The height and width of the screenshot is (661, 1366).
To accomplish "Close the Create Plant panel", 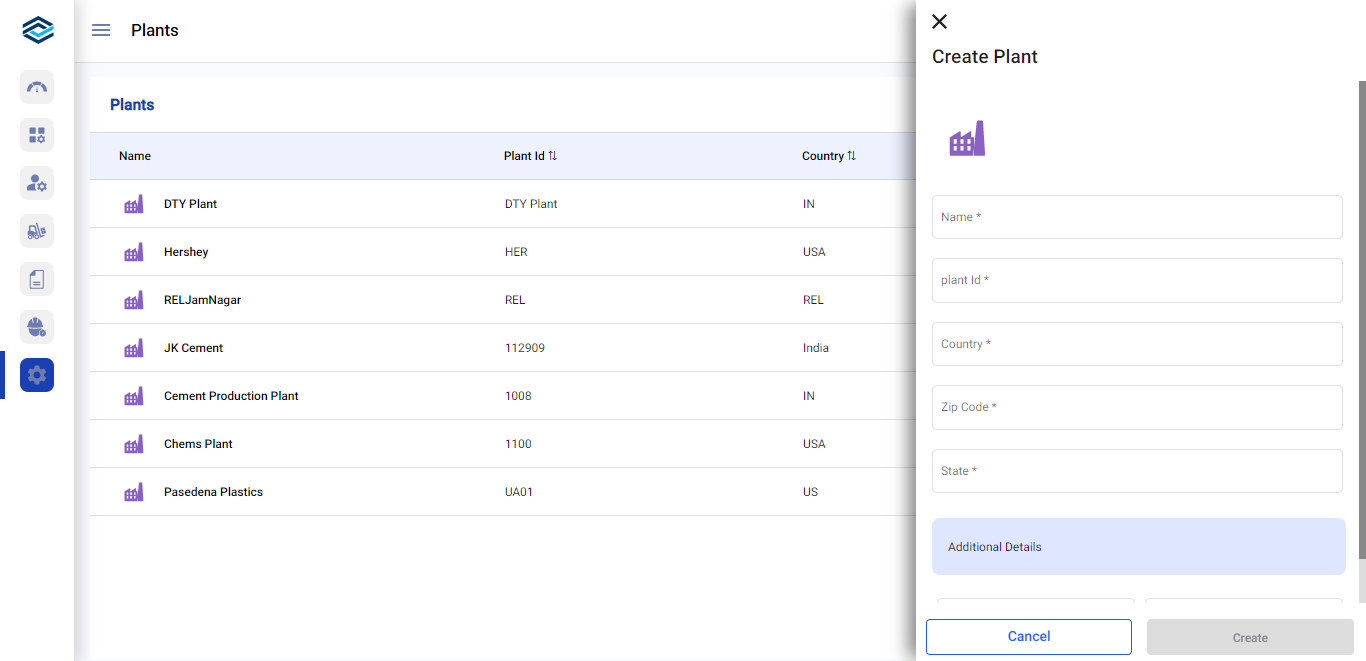I will click(939, 22).
